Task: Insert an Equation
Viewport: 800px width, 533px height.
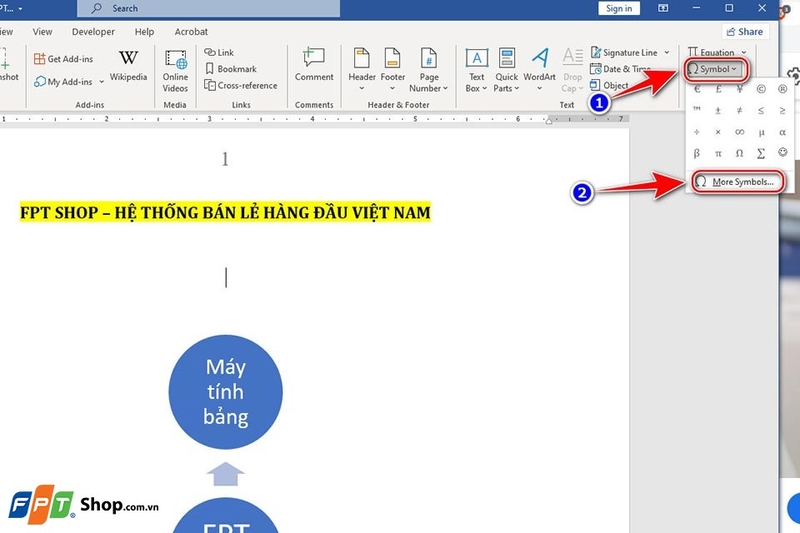Action: [711, 52]
